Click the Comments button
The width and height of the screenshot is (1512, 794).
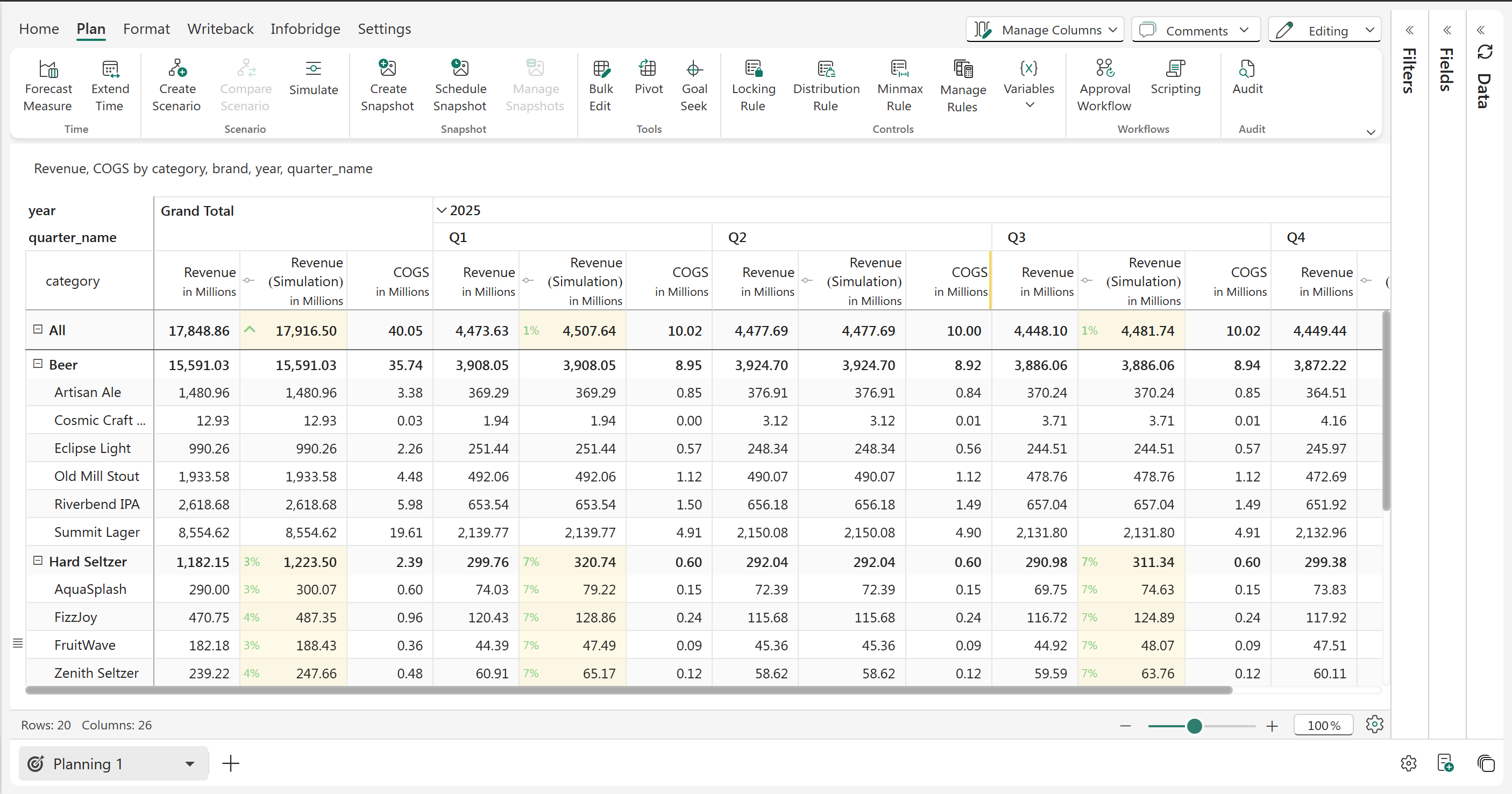pyautogui.click(x=1195, y=30)
